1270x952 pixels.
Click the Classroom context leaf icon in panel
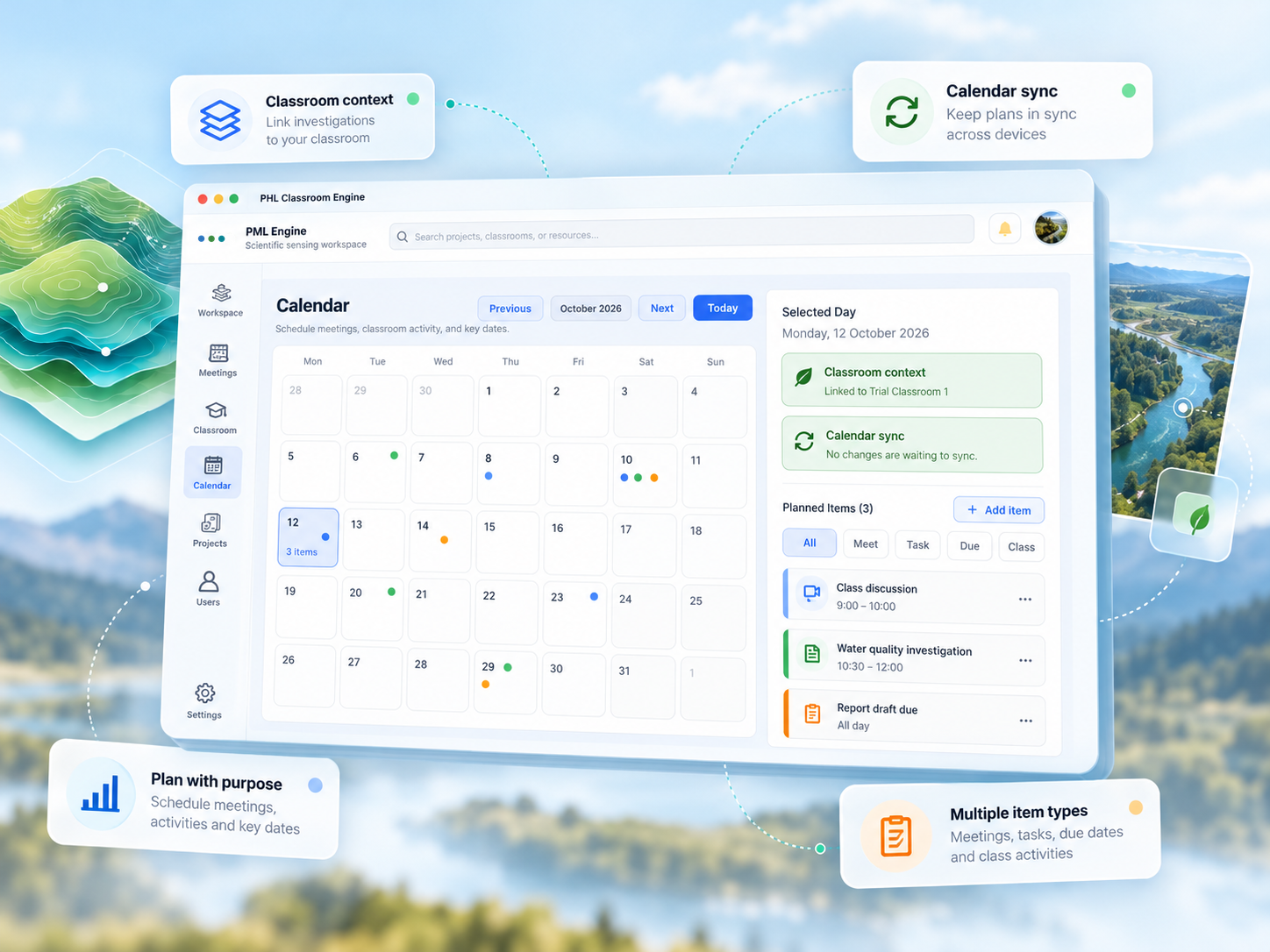point(803,377)
